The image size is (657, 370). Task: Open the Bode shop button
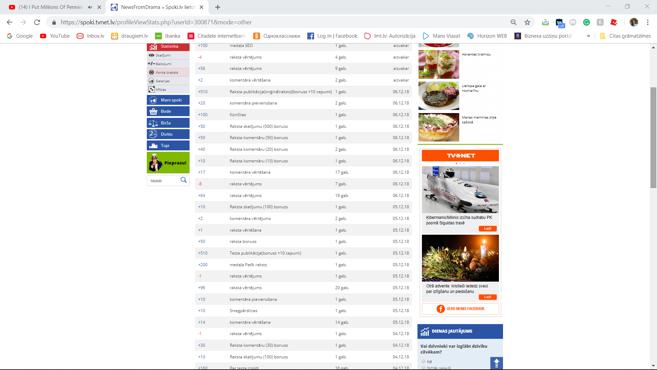(x=168, y=111)
